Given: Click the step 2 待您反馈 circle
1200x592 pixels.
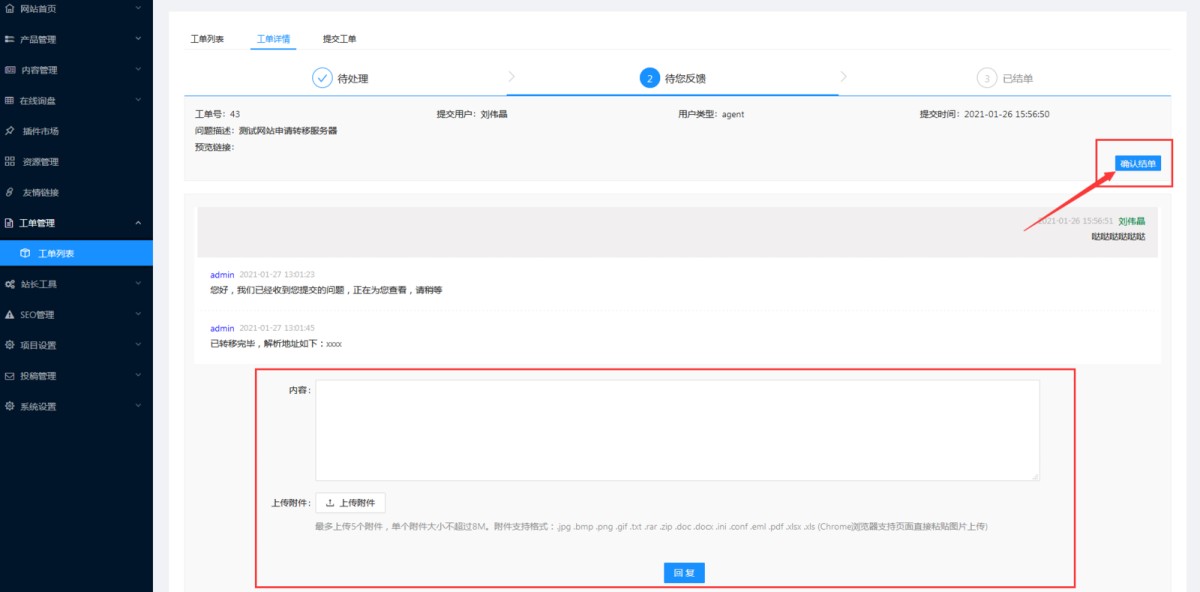Looking at the screenshot, I should pos(649,78).
